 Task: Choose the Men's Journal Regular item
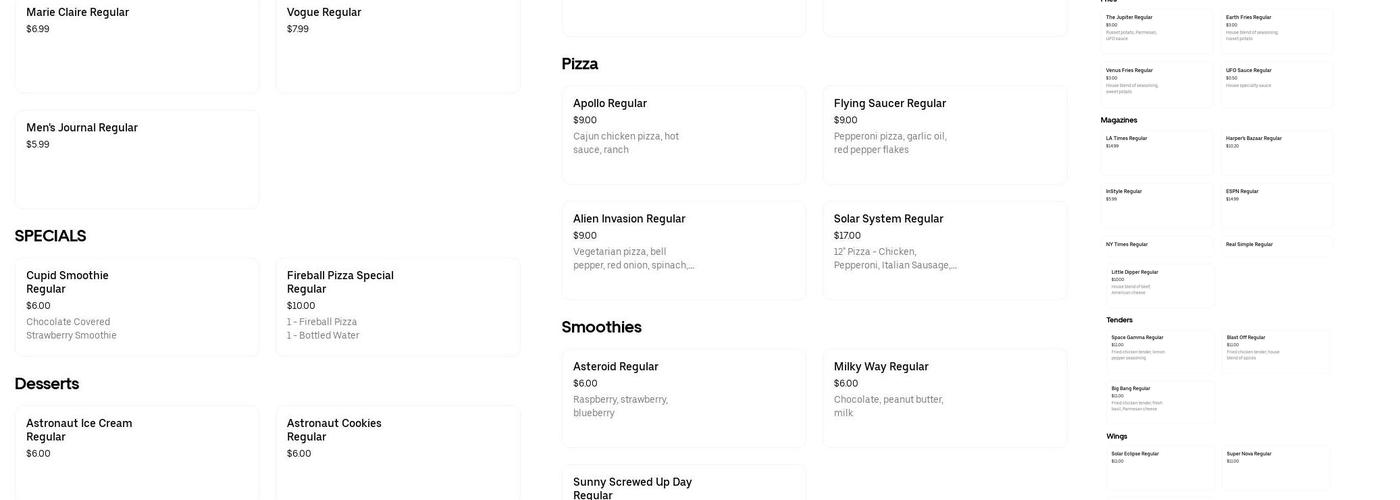(136, 159)
